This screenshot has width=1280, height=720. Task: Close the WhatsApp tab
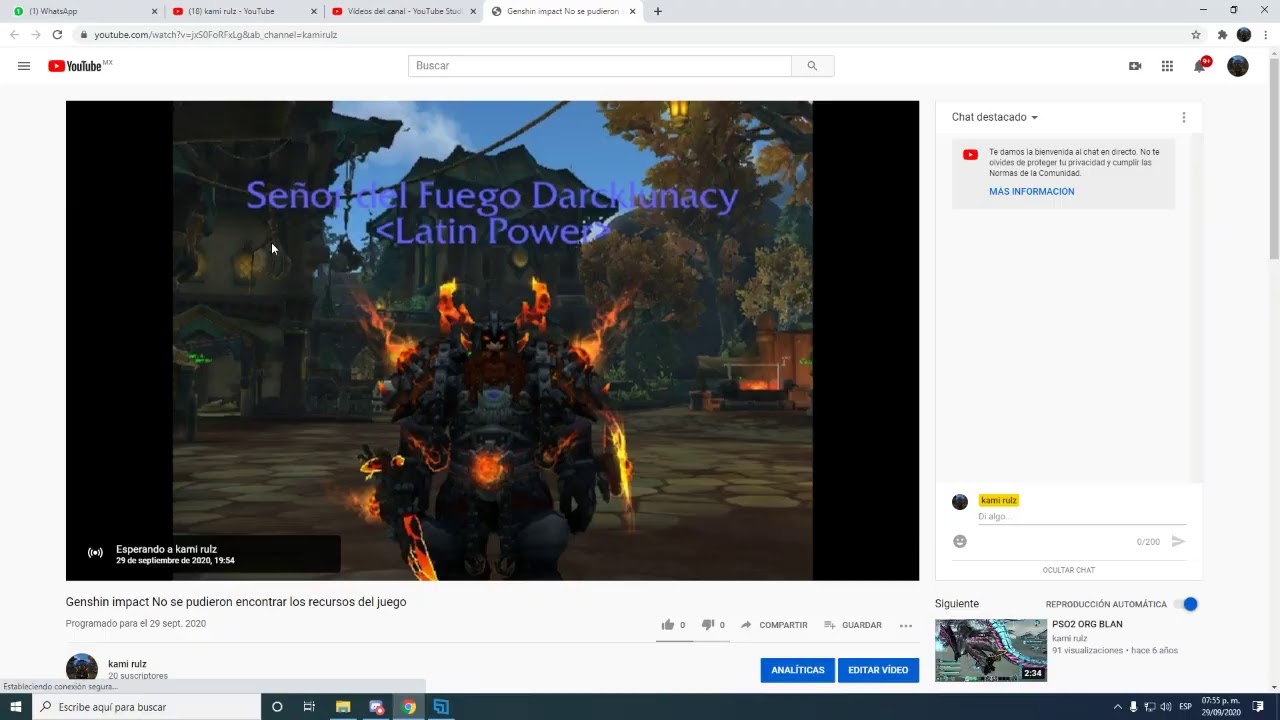pos(154,11)
